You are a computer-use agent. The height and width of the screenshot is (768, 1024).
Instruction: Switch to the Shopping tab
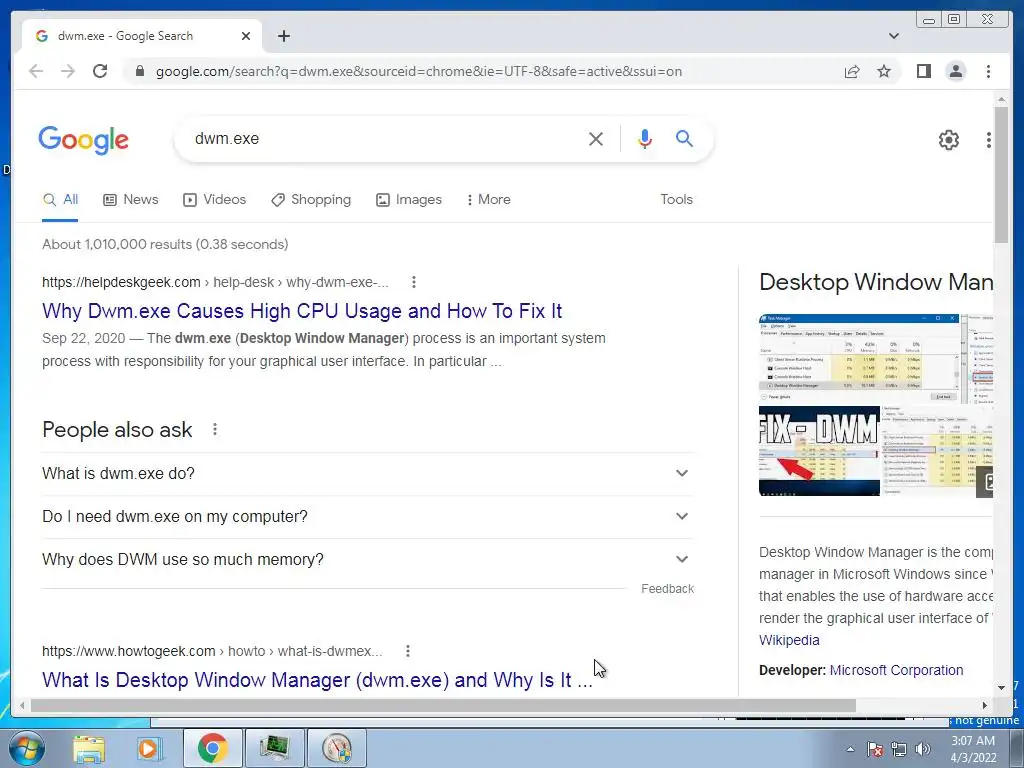click(x=311, y=200)
